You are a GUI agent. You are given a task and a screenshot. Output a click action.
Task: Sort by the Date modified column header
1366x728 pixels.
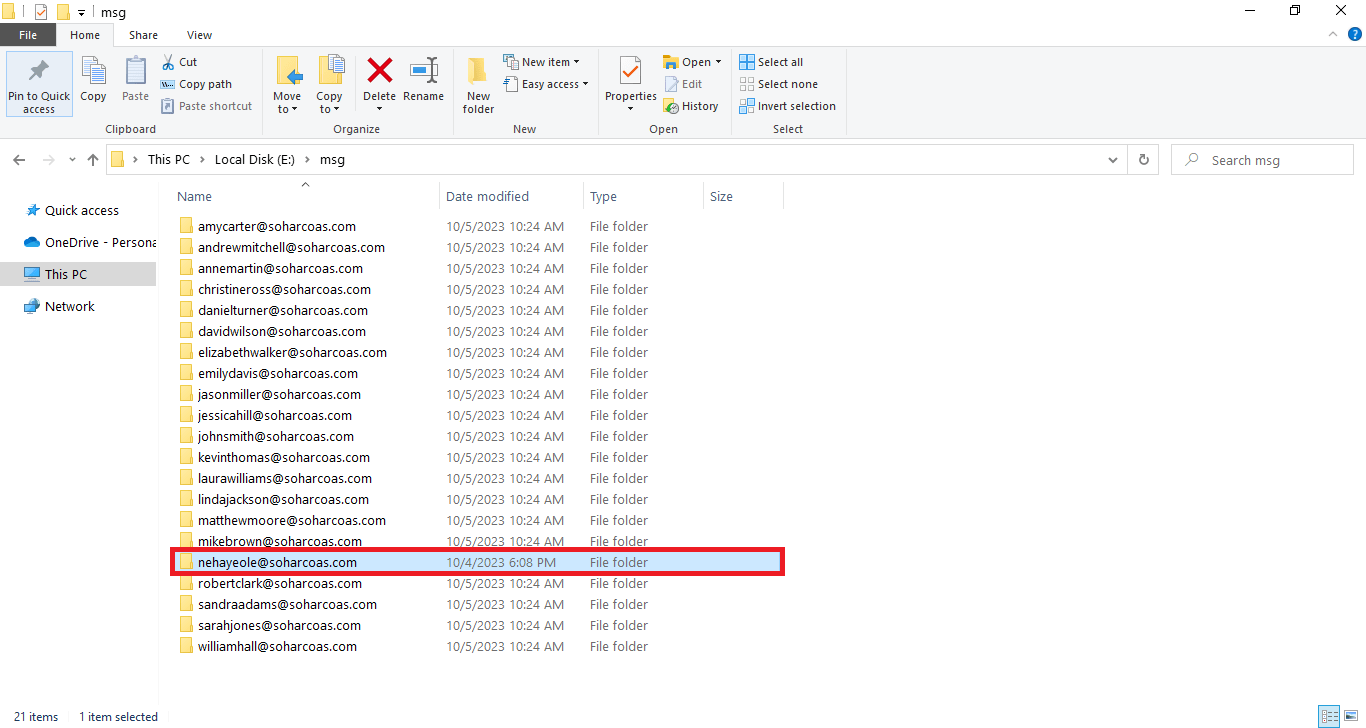click(511, 196)
